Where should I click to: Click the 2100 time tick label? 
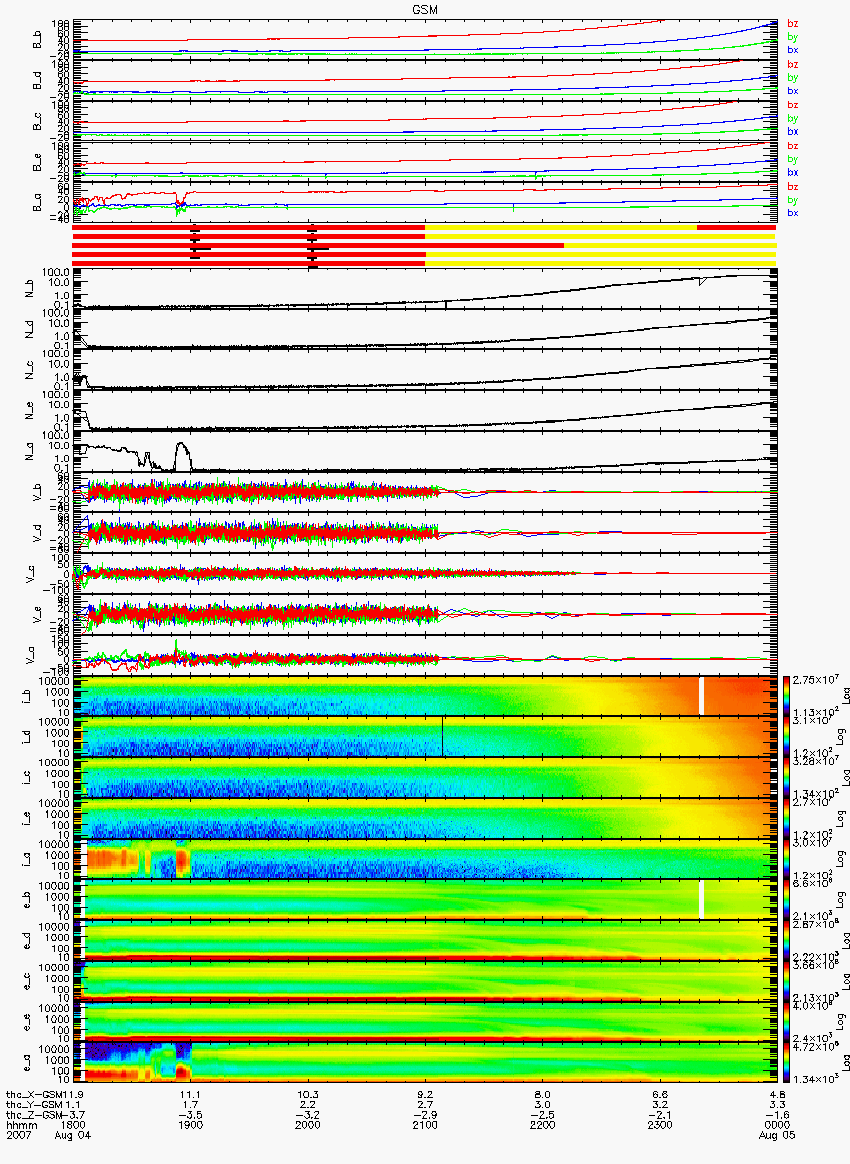[x=425, y=1125]
